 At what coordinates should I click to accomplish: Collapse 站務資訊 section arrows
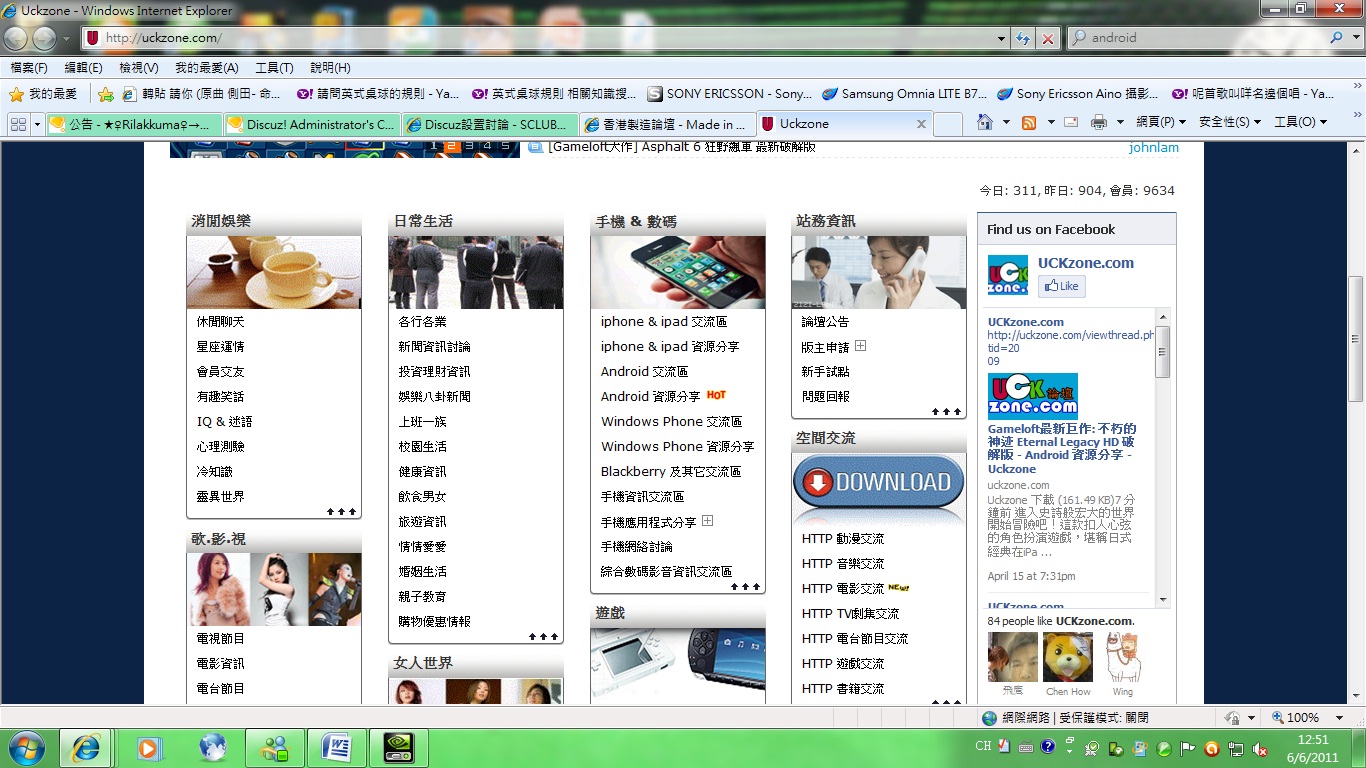pyautogui.click(x=946, y=412)
